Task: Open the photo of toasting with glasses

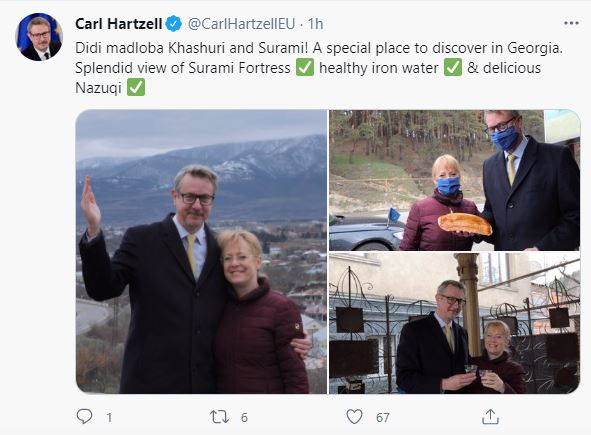Action: 455,323
